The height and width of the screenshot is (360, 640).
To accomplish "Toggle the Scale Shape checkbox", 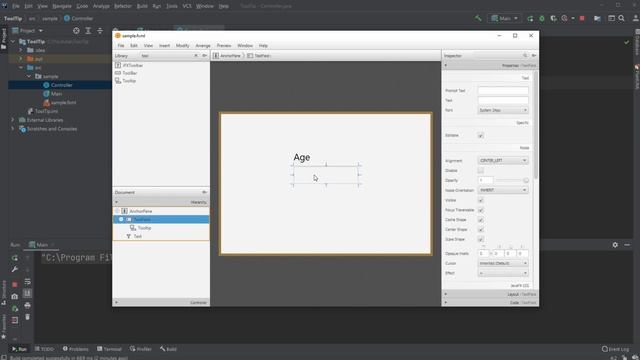I will tap(481, 240).
